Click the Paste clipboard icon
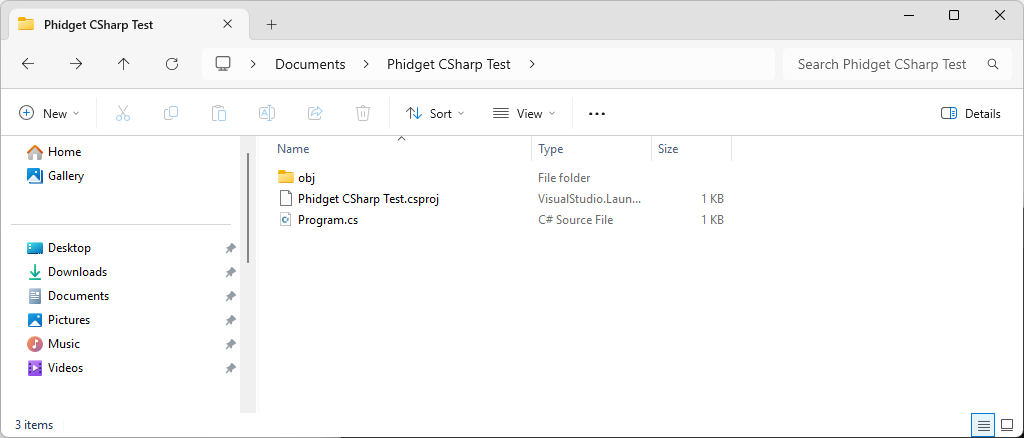 tap(219, 114)
